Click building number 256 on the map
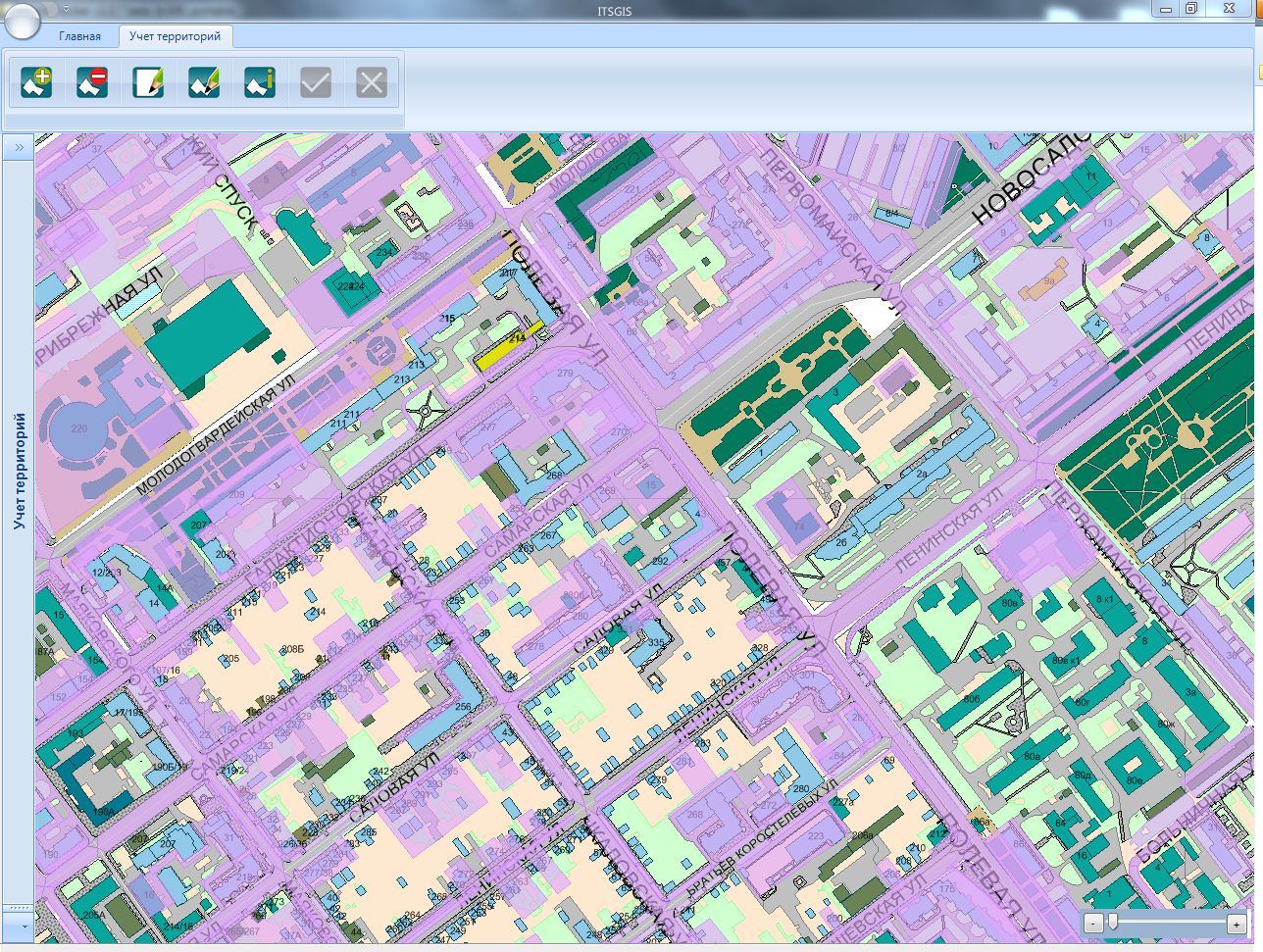 [x=463, y=706]
